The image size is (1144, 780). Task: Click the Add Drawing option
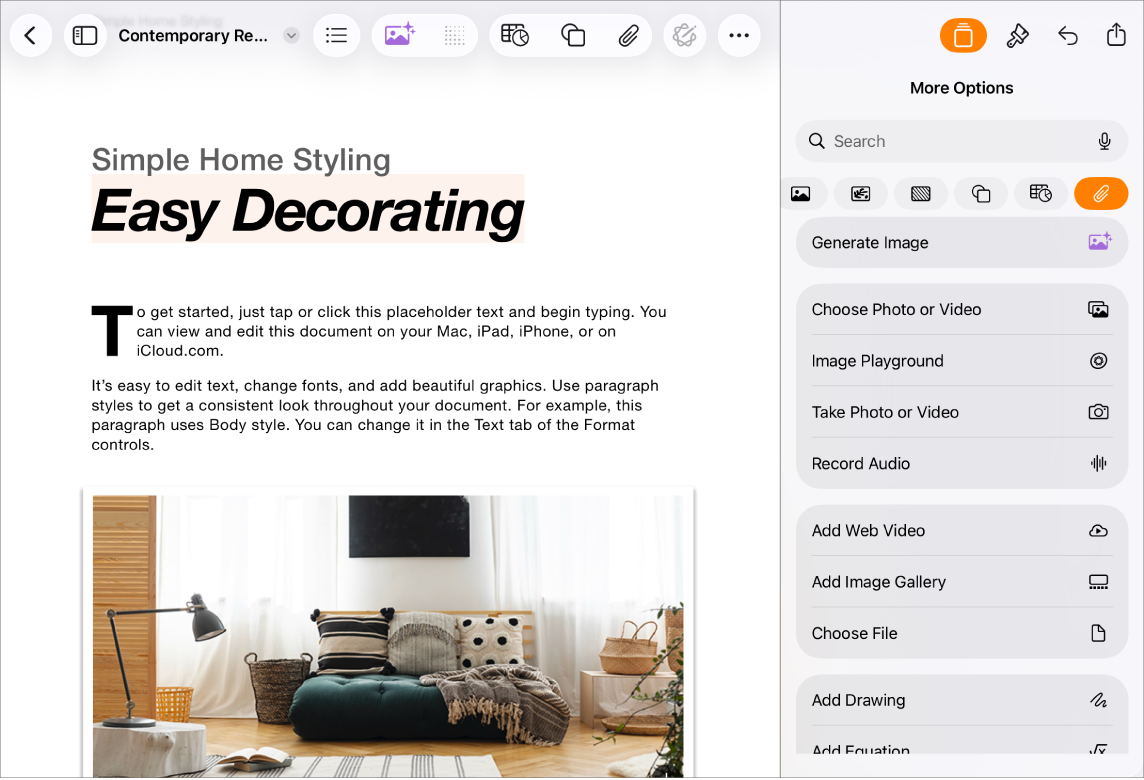tap(960, 700)
